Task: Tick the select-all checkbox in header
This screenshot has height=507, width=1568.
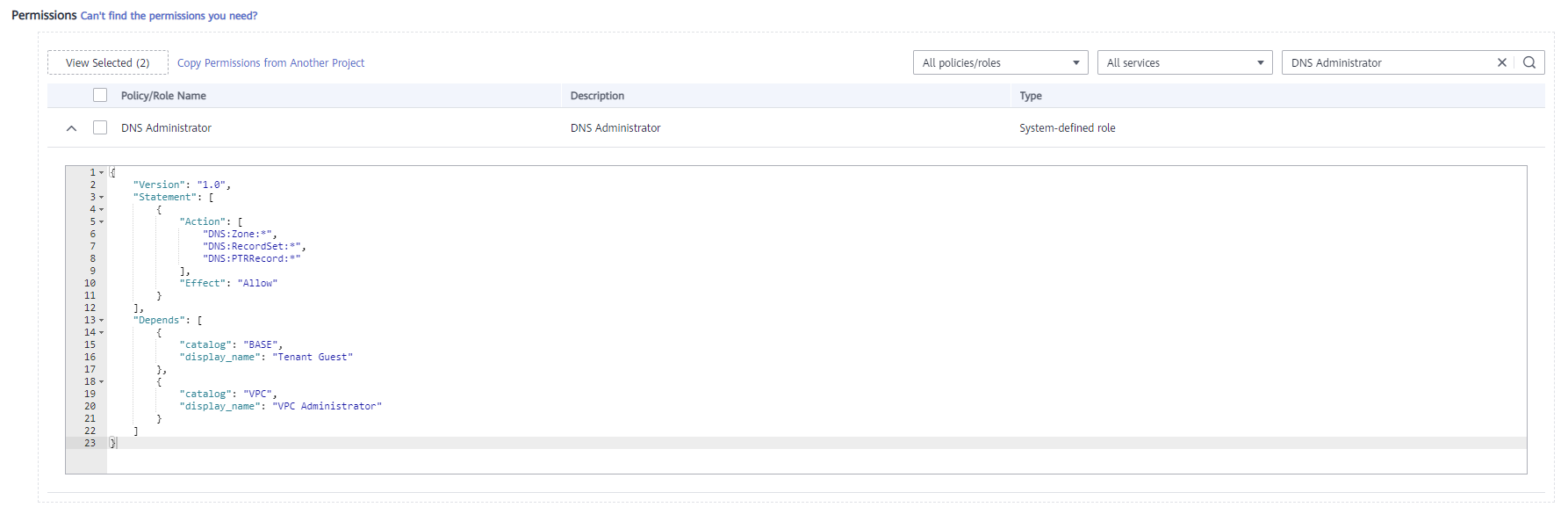Action: point(100,95)
